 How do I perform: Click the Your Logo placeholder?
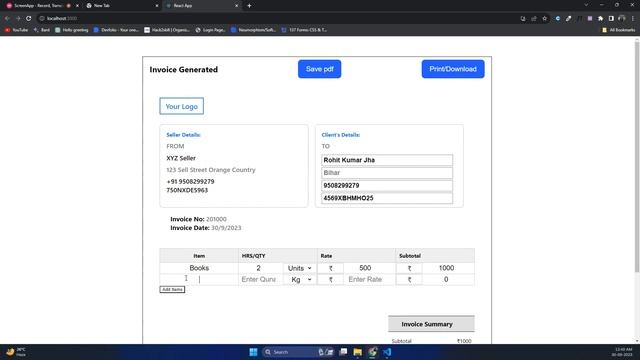tap(182, 106)
